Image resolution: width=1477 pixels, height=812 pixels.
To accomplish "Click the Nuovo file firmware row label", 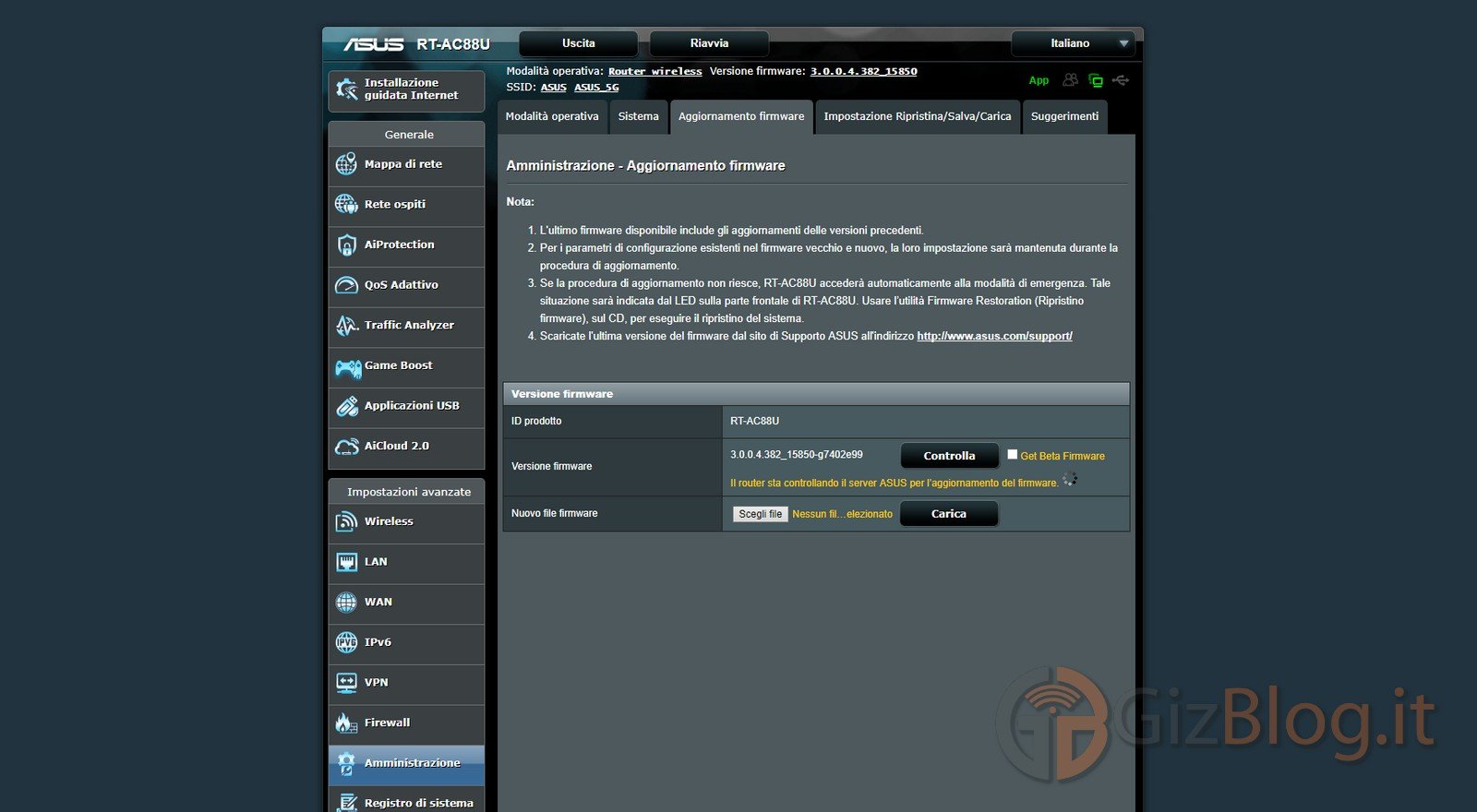I will click(554, 513).
